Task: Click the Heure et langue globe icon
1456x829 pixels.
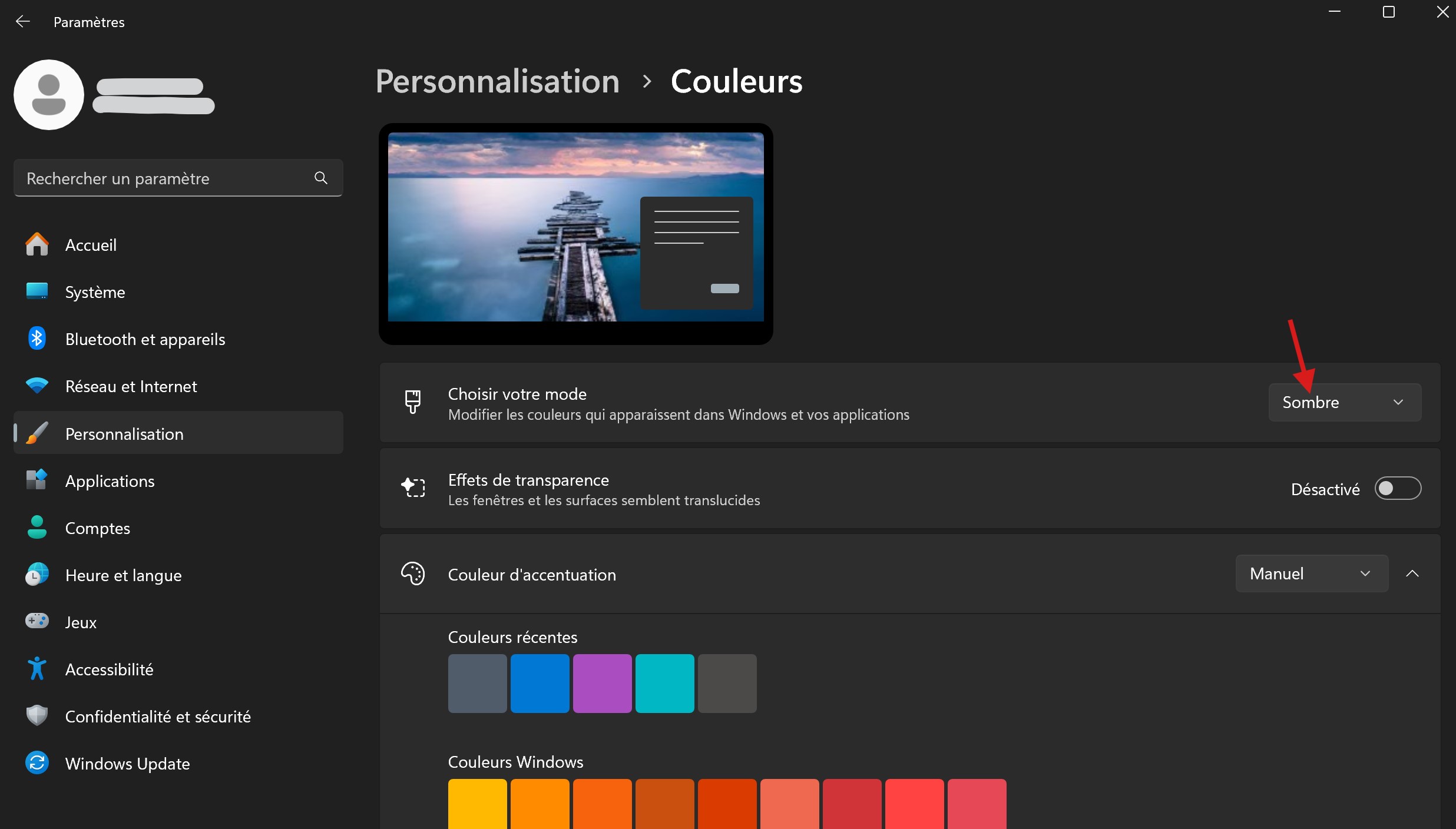Action: tap(37, 575)
